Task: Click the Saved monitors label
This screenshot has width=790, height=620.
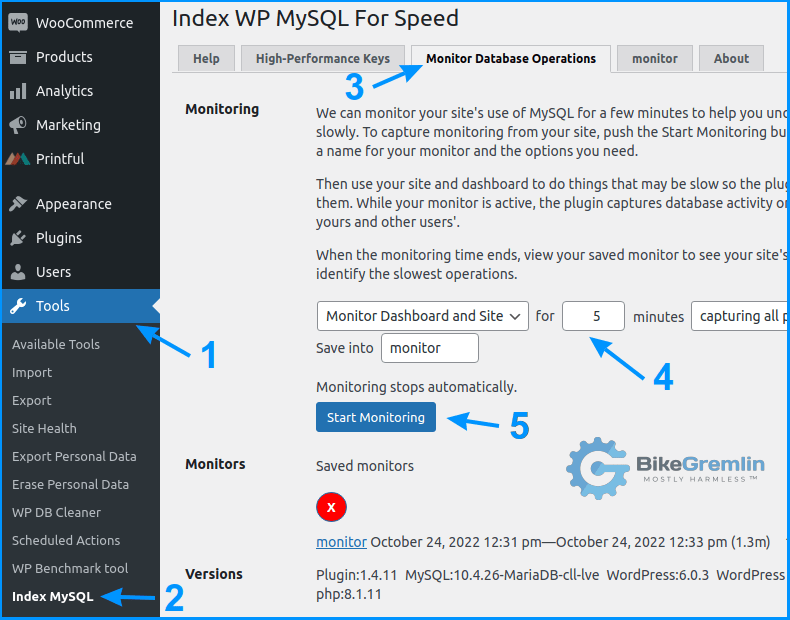Action: [365, 466]
